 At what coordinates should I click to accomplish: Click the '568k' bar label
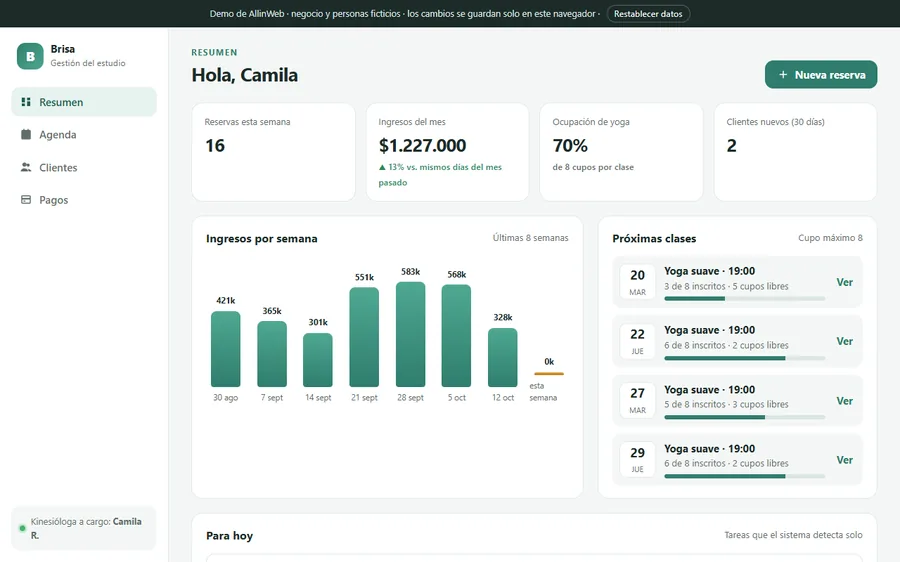click(456, 274)
